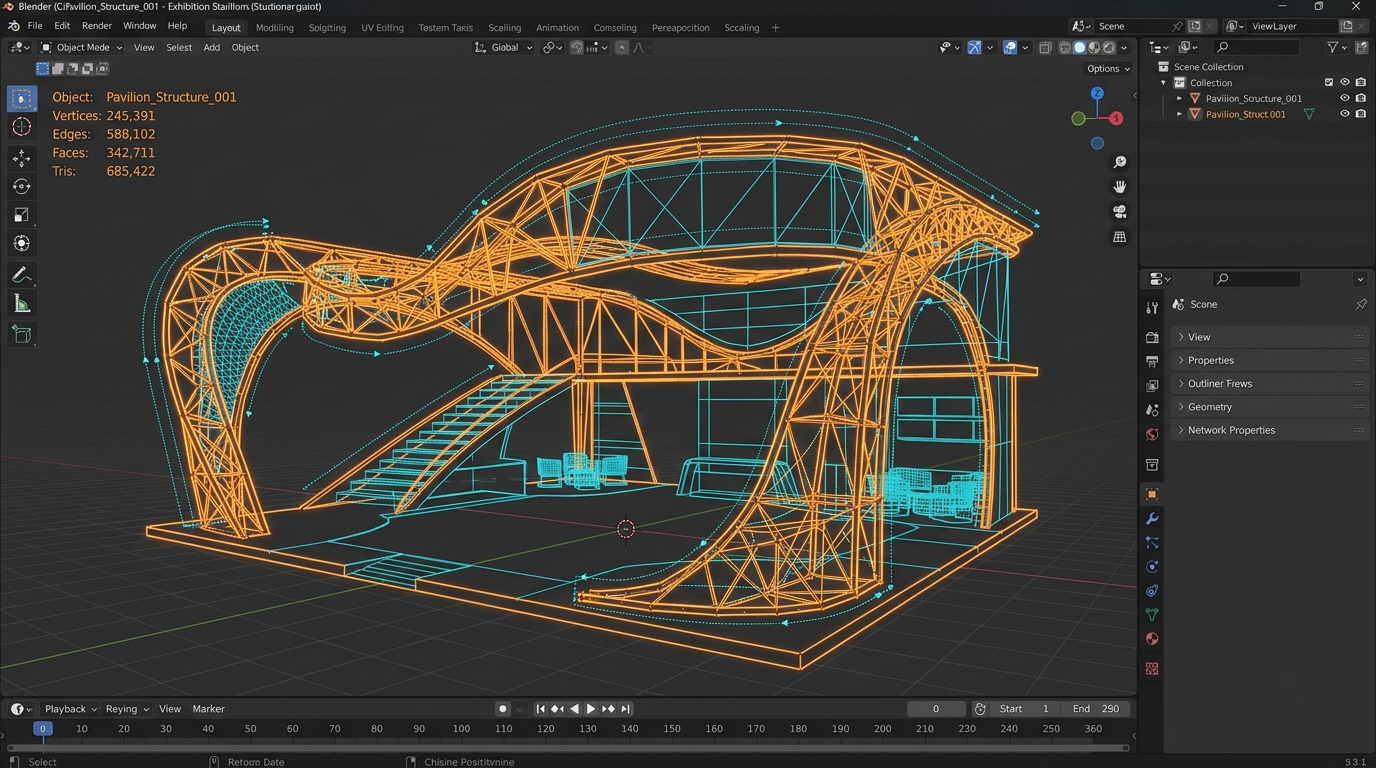The width and height of the screenshot is (1376, 768).
Task: Open the Modifiers wrench properties tab
Action: [x=1152, y=519]
